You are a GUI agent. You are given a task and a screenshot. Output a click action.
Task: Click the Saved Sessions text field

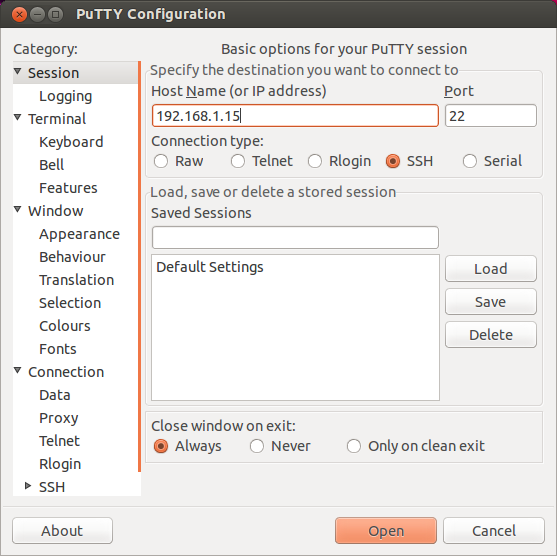click(295, 237)
